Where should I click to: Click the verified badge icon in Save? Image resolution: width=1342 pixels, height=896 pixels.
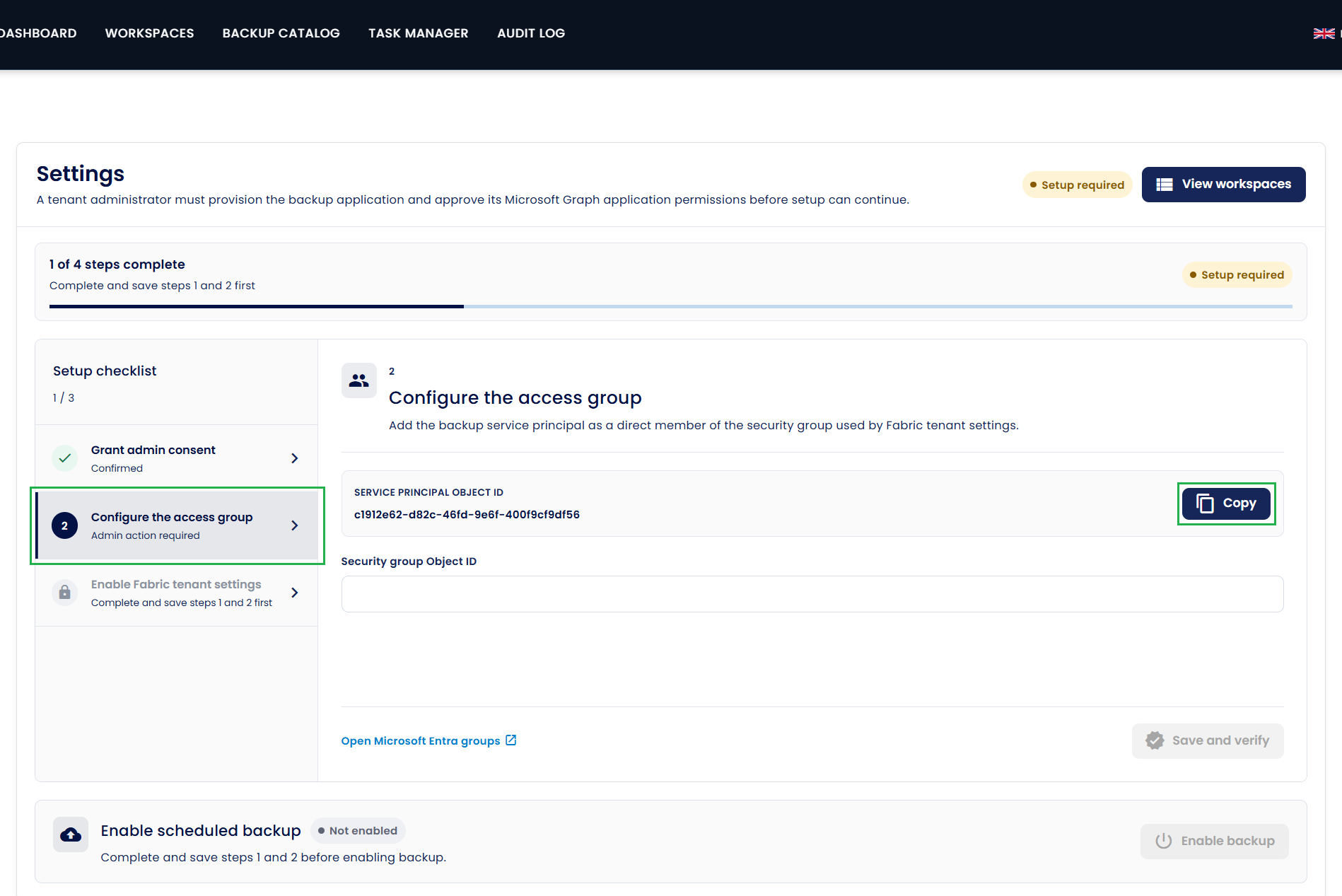coord(1155,740)
